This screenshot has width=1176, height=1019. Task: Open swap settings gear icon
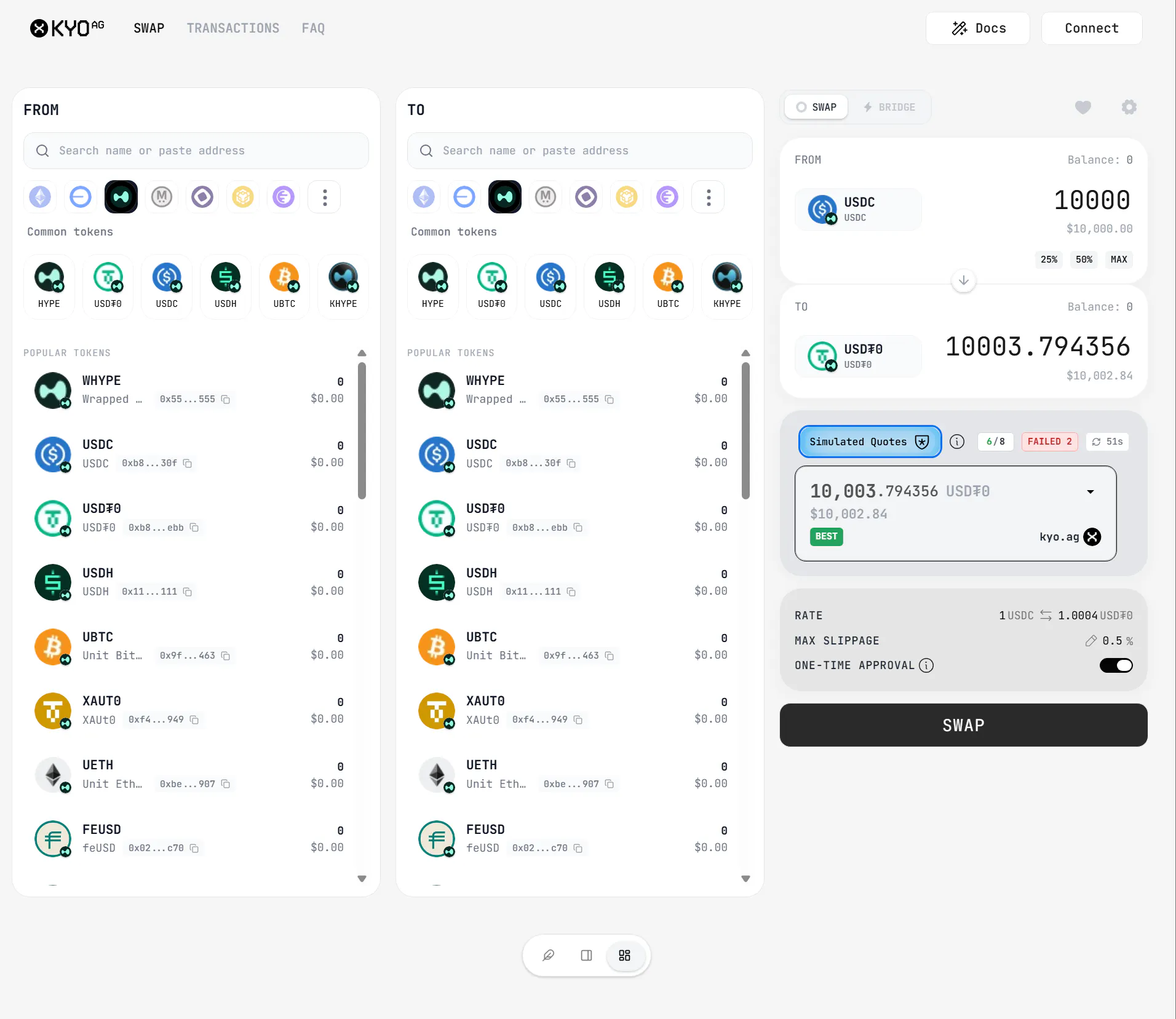[1129, 107]
